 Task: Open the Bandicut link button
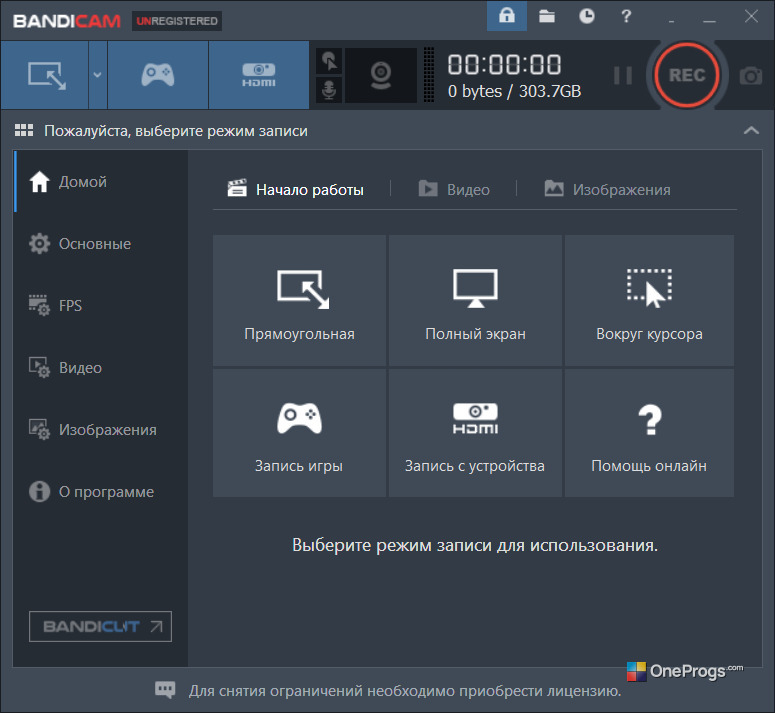pyautogui.click(x=100, y=626)
